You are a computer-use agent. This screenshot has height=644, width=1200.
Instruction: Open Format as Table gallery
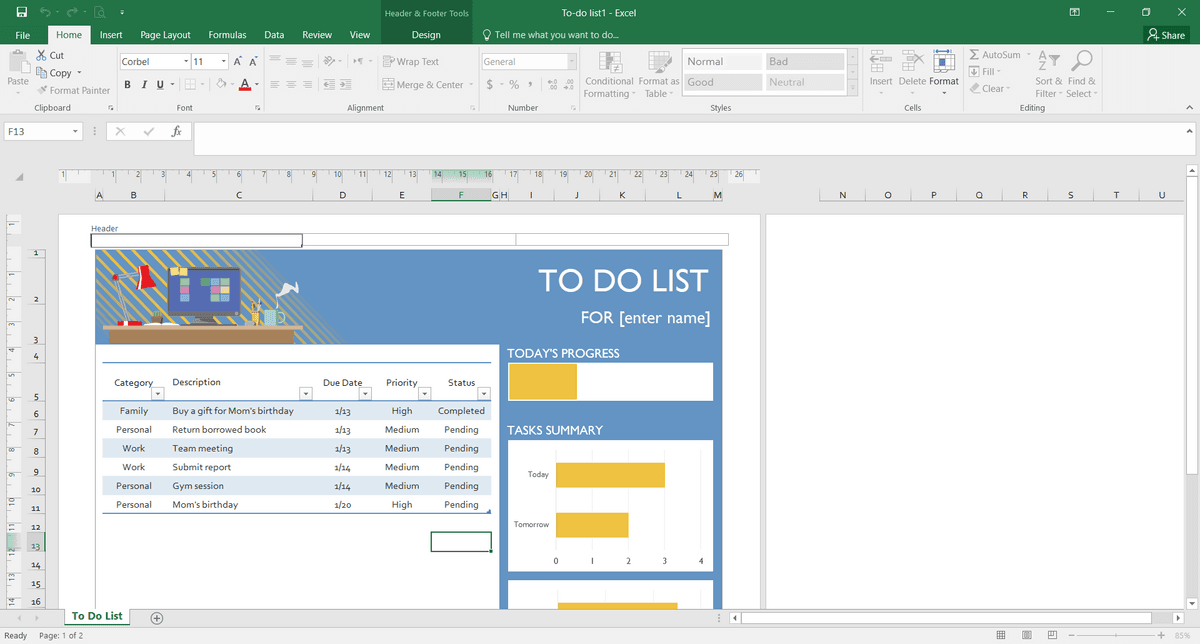(x=659, y=74)
